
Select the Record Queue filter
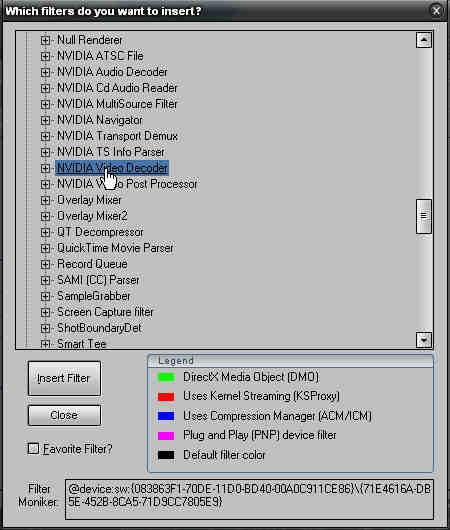coord(92,264)
